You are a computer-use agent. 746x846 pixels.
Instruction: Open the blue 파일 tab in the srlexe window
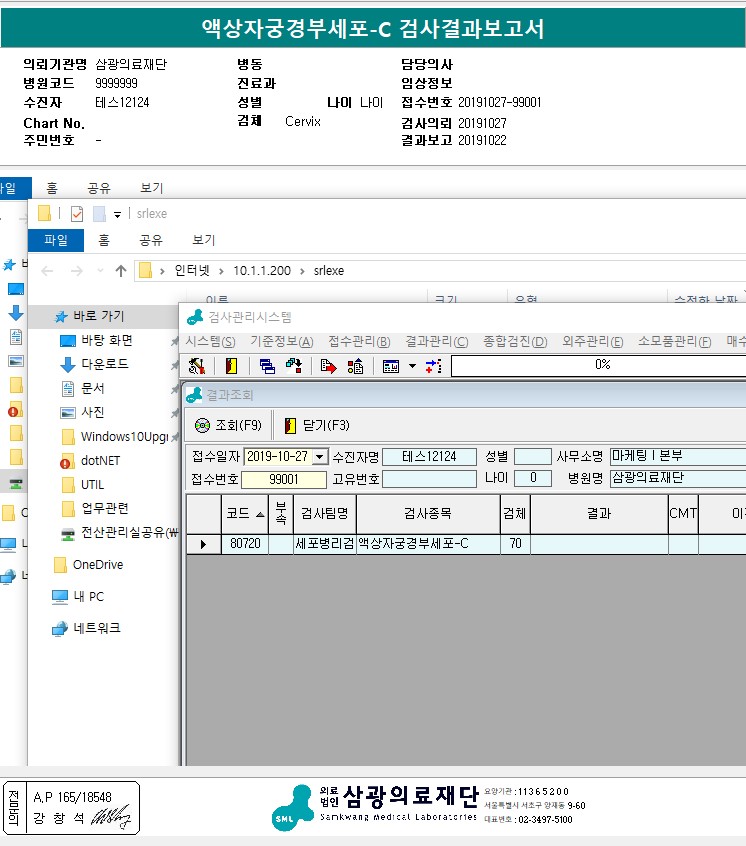coord(56,240)
